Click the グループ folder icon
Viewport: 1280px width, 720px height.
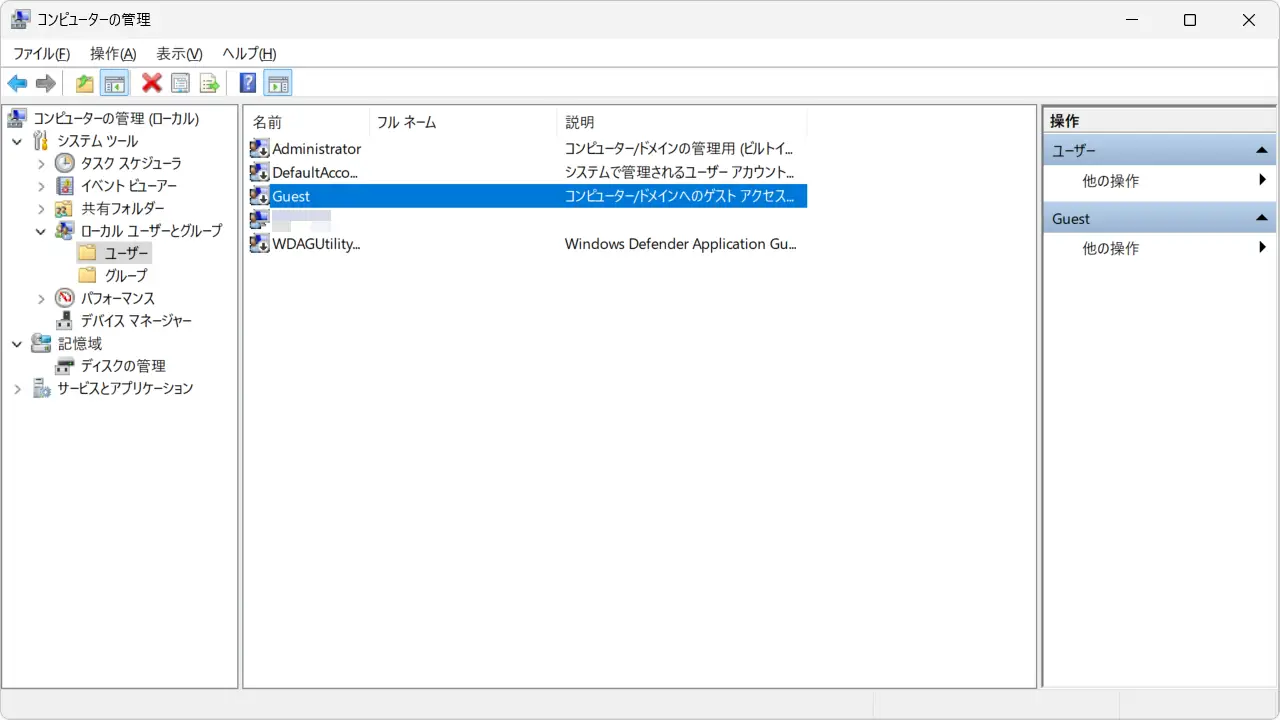[88, 275]
